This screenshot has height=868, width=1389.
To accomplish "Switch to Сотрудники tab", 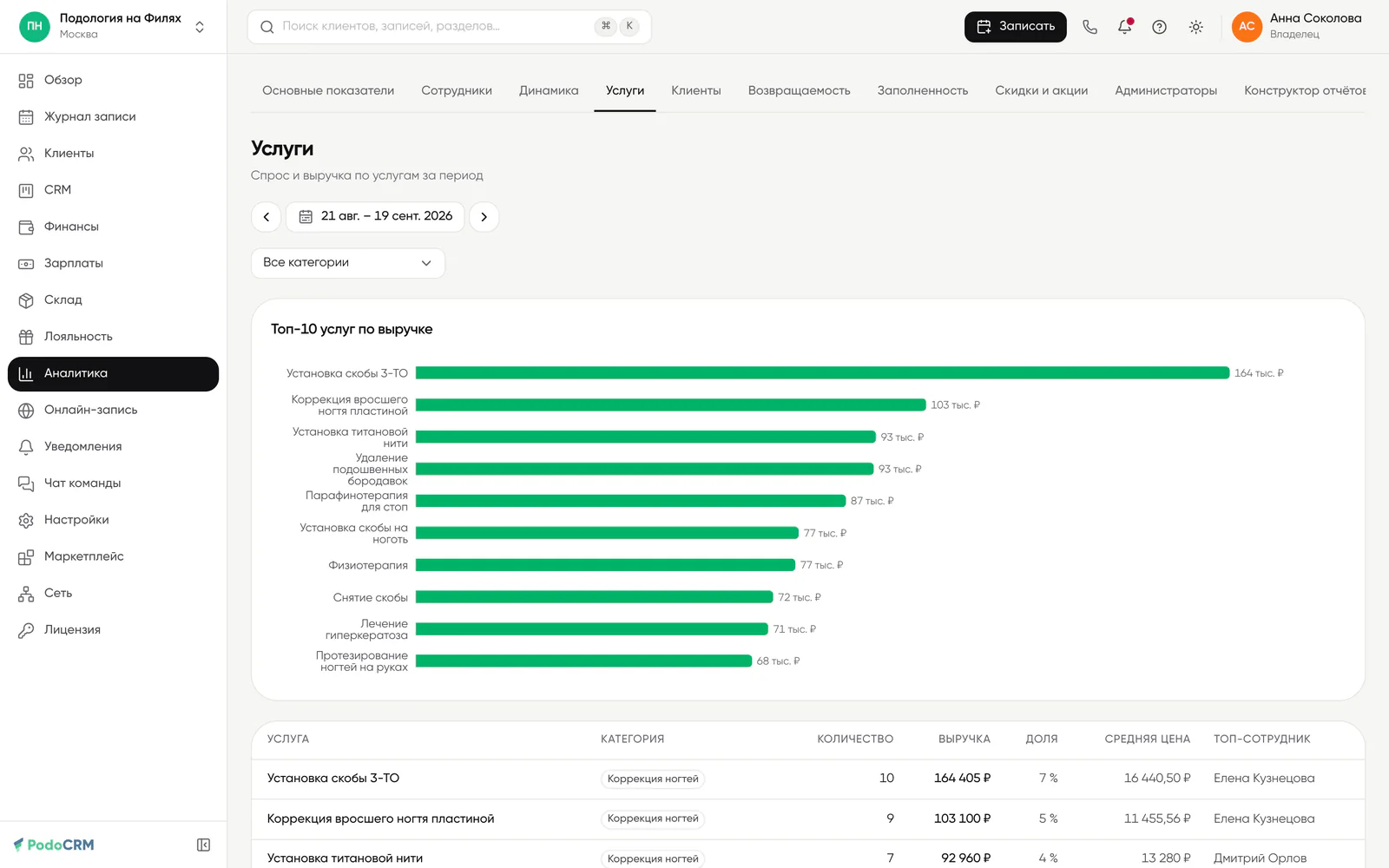I will click(x=457, y=90).
